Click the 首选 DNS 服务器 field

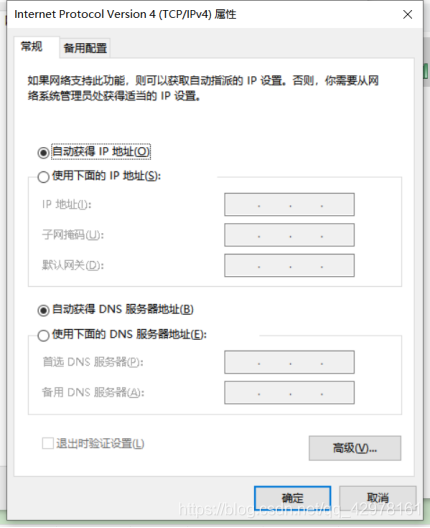pyautogui.click(x=289, y=362)
